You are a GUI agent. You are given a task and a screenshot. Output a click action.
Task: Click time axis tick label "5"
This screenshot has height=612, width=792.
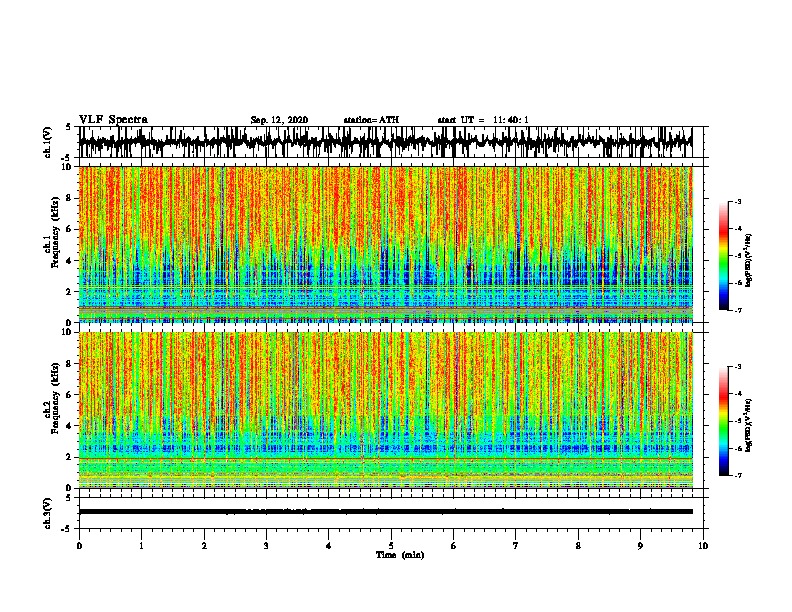pos(391,546)
